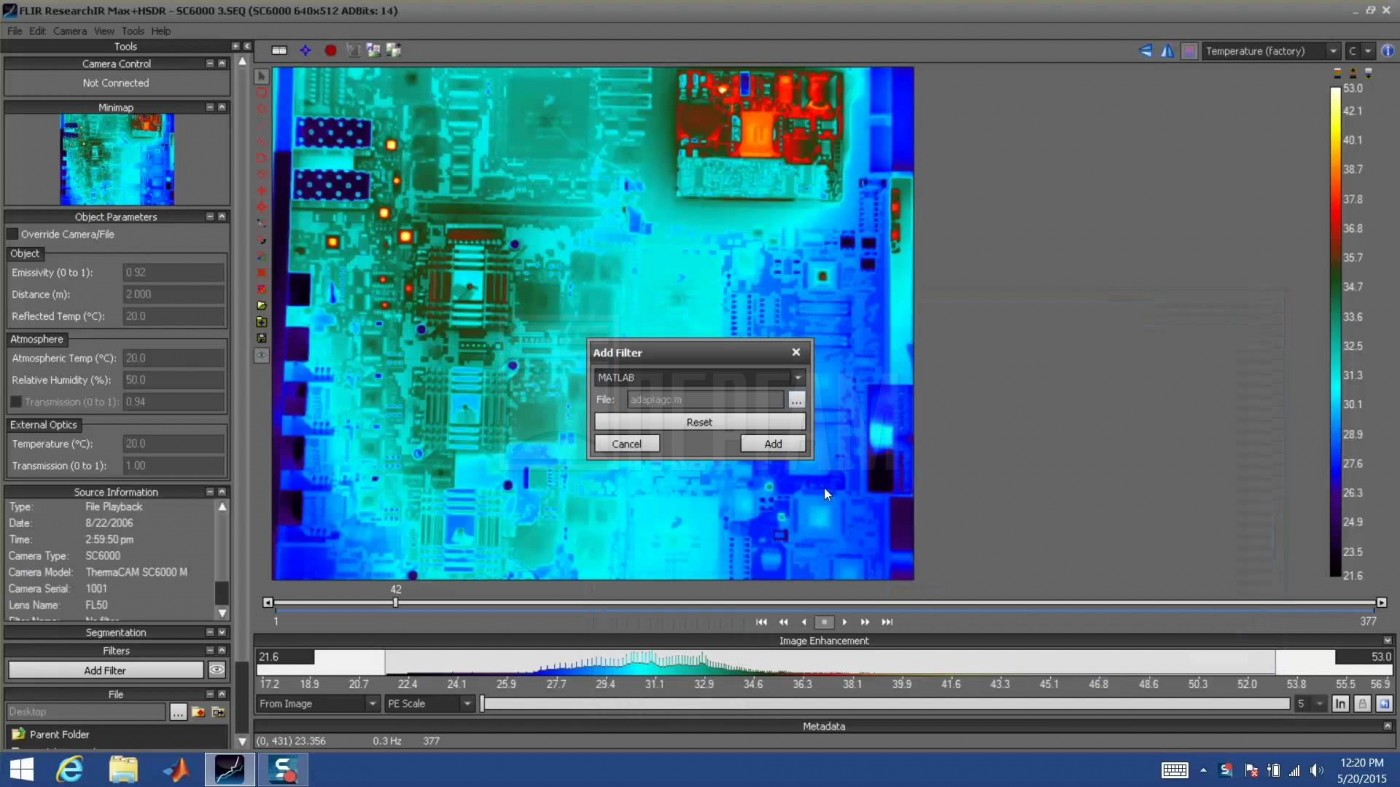Enable Override Camera/File checkbox
1400x787 pixels.
pos(14,234)
